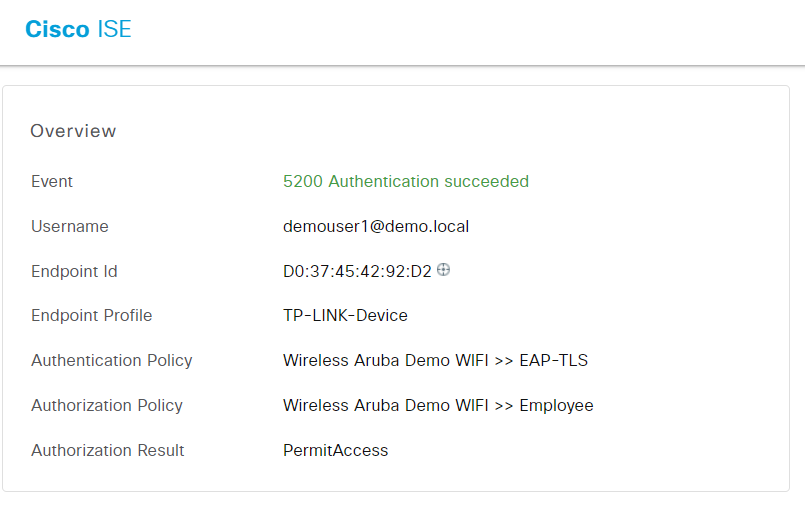Click the crosshair icon beside Endpoint Id
Screen dimensions: 805x508
point(444,270)
